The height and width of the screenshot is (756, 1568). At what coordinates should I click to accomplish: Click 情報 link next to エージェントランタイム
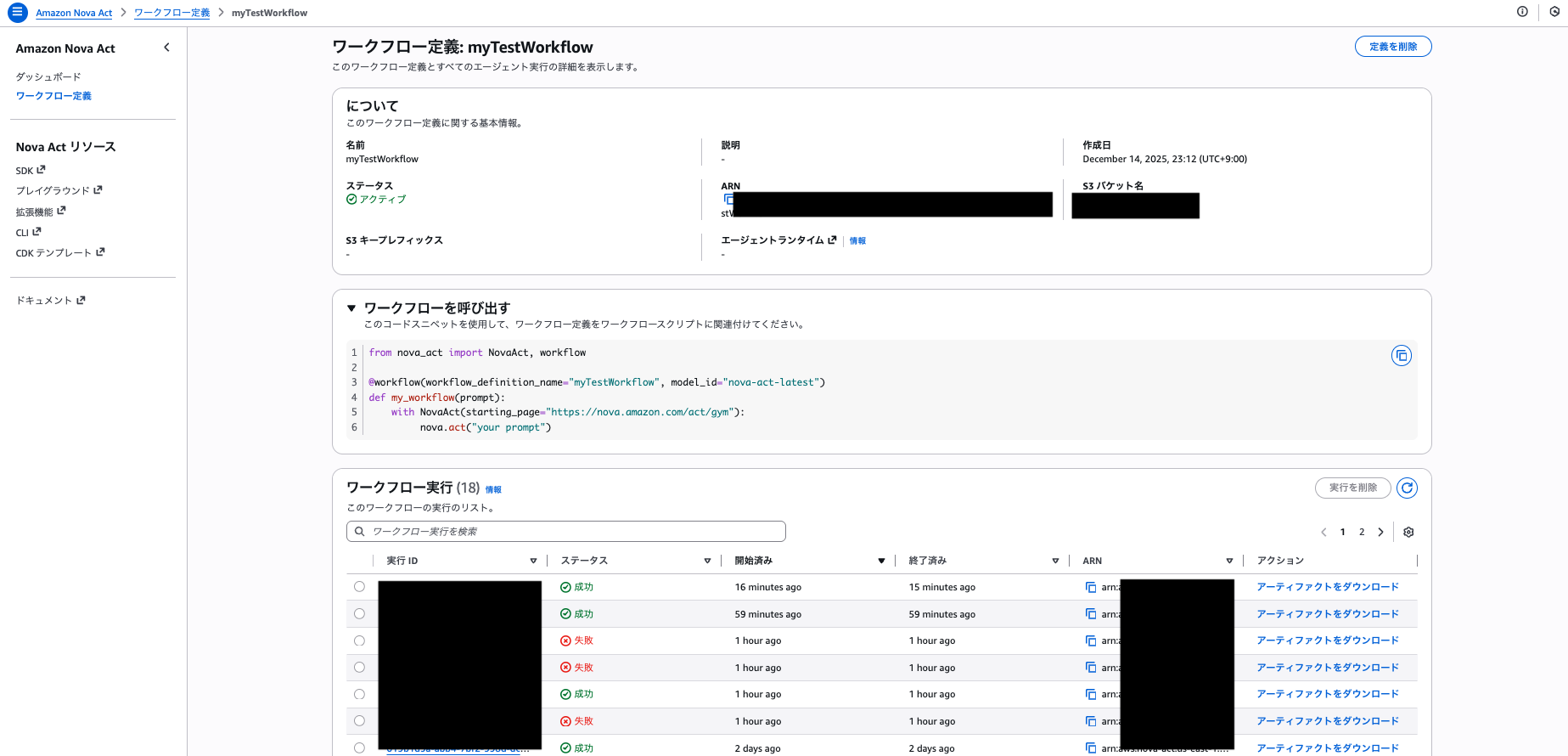click(857, 241)
